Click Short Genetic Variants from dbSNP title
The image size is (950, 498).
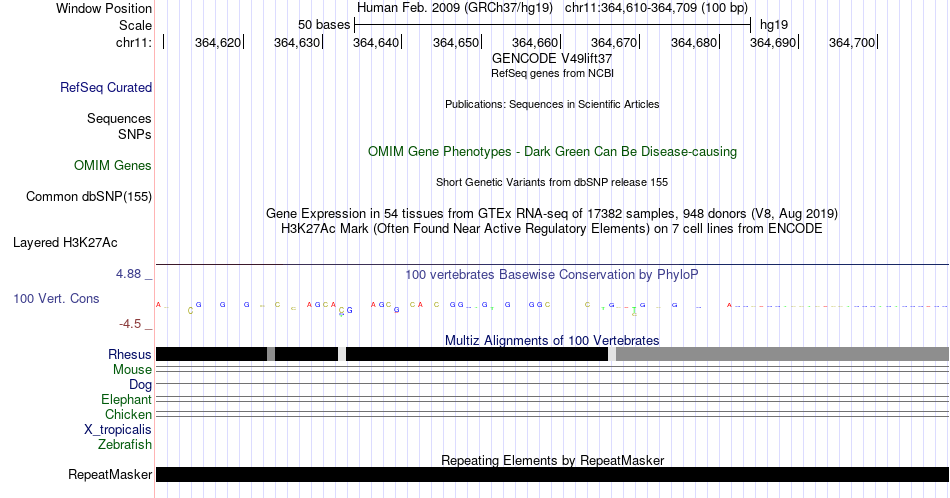coord(552,182)
